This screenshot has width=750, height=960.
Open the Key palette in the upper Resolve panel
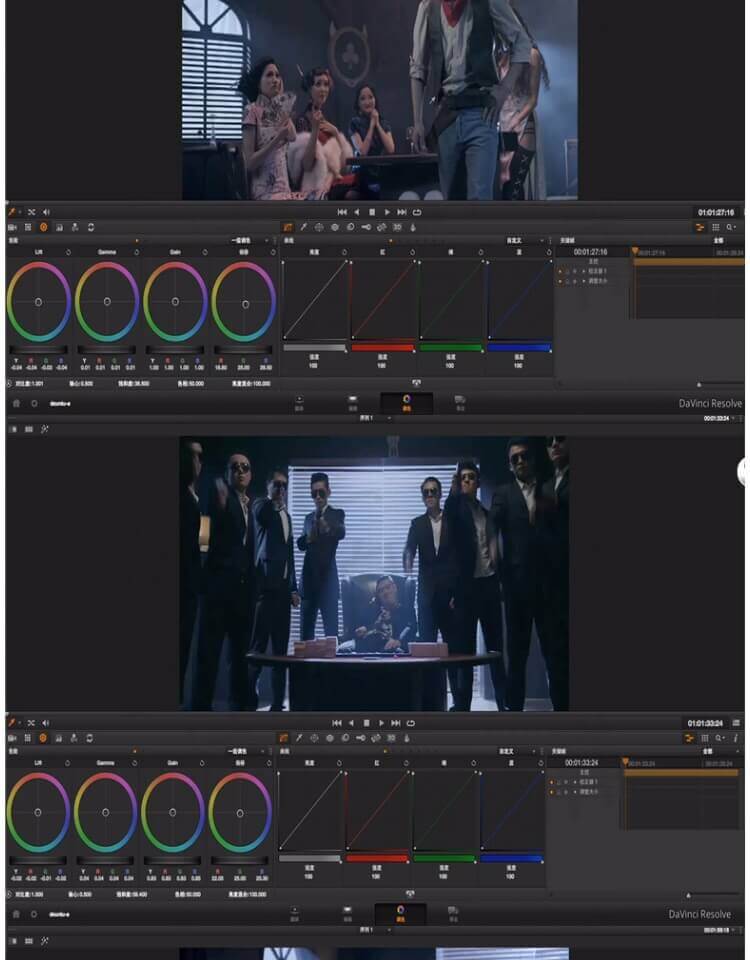click(x=366, y=227)
